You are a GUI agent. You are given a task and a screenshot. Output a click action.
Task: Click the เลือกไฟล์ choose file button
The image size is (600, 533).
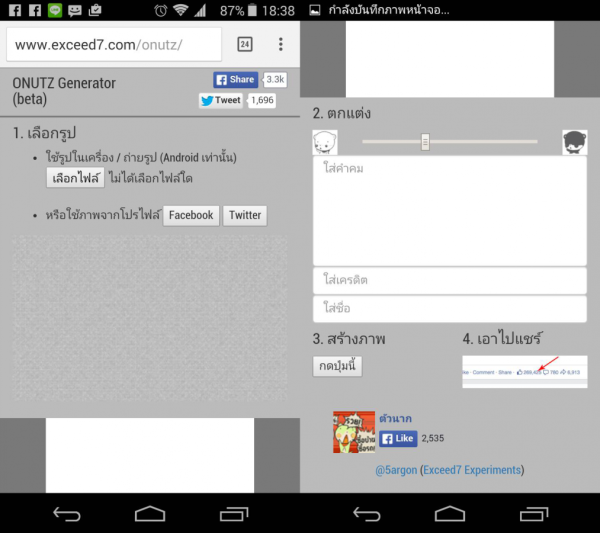(x=75, y=178)
